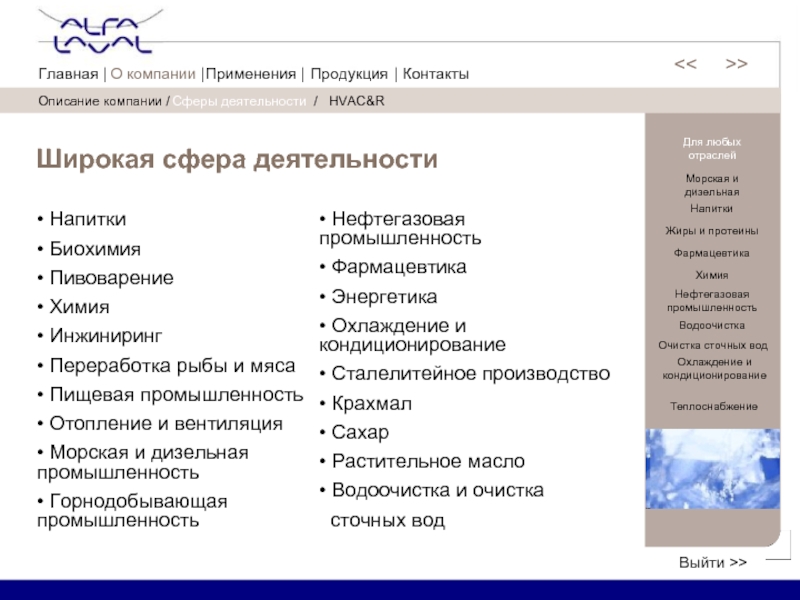Select Инжиниринг bullet item
The height and width of the screenshot is (600, 800).
pyautogui.click(x=100, y=336)
